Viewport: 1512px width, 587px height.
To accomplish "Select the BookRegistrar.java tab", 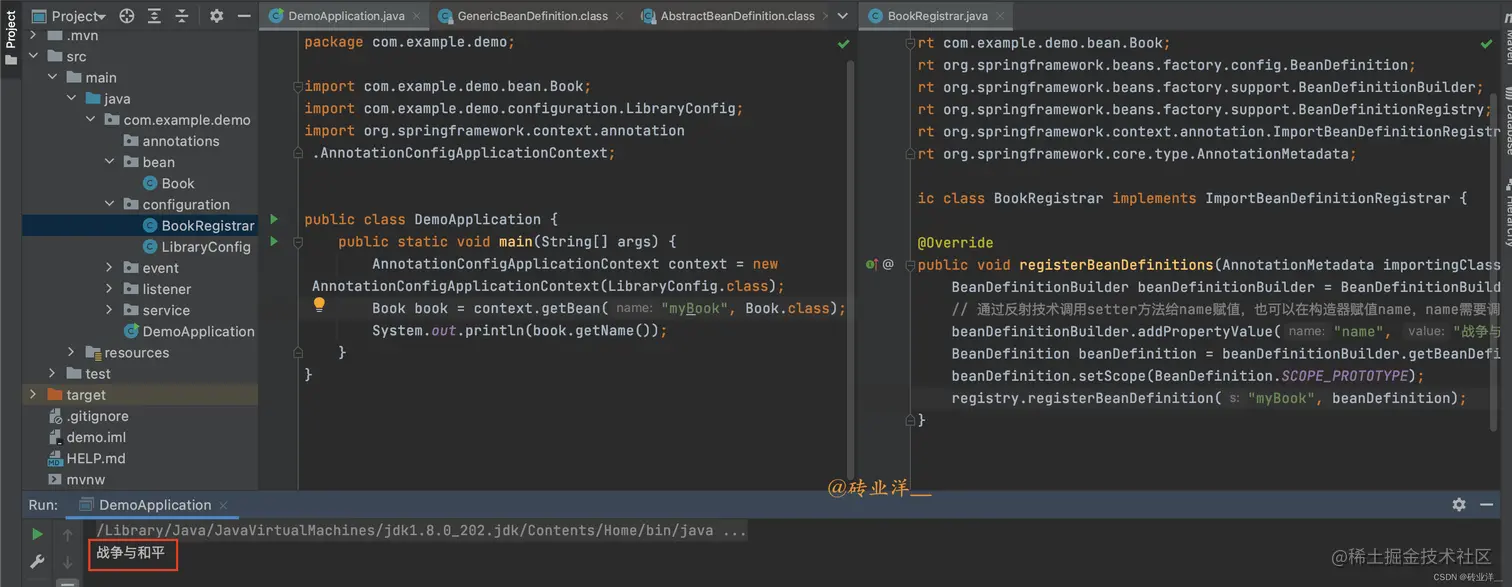I will click(x=938, y=16).
